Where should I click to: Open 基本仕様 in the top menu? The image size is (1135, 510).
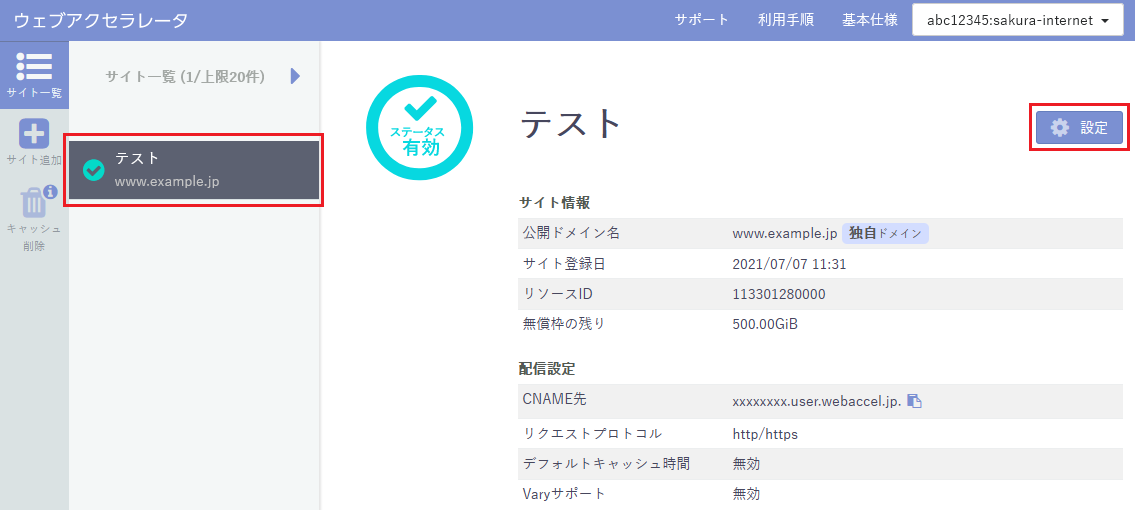(x=869, y=20)
